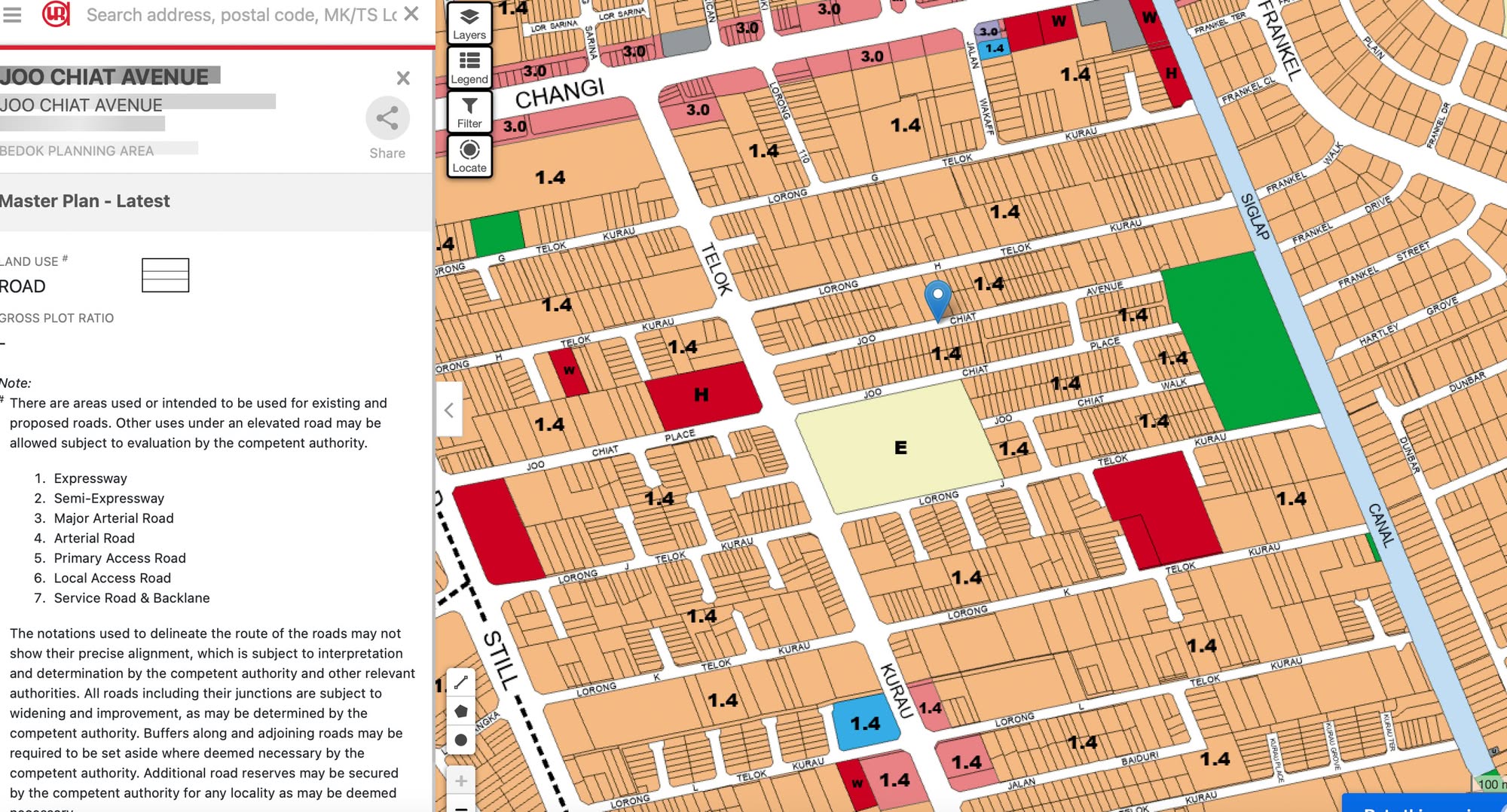Click the yellow E zoned parcel

pyautogui.click(x=900, y=447)
